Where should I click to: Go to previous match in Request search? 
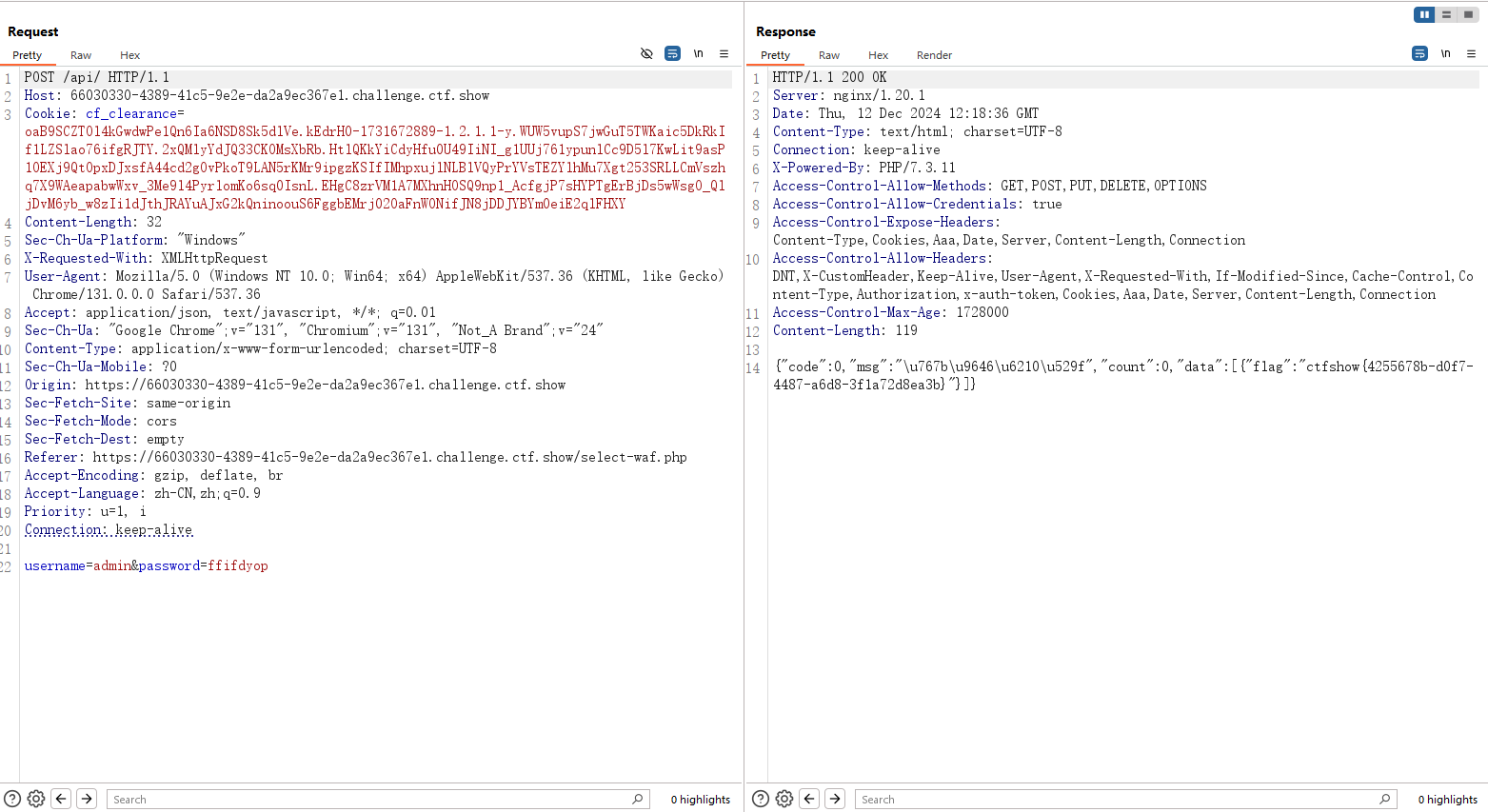click(61, 799)
